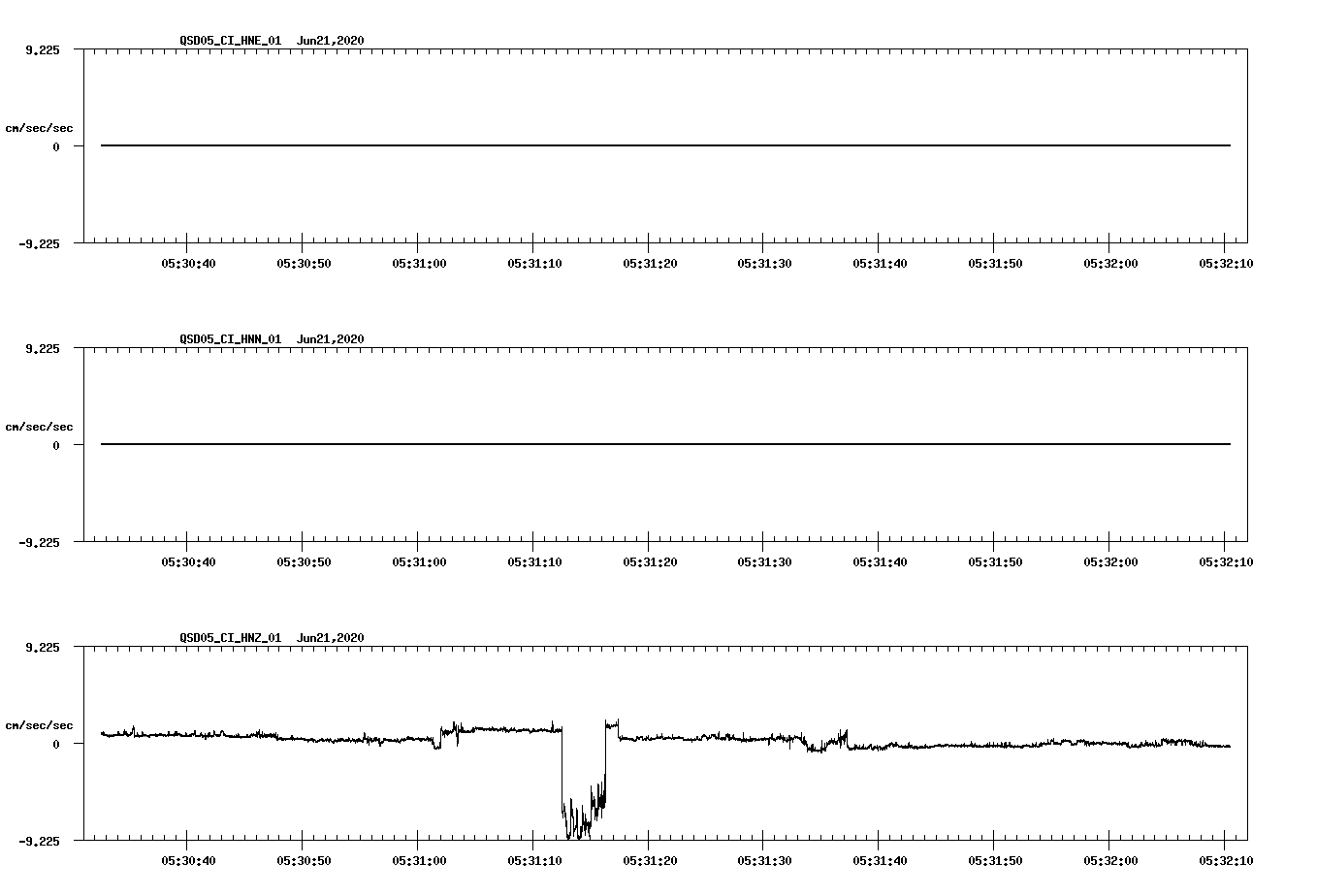Pick the 05:30:40 time label under HNZ plot

pyautogui.click(x=188, y=861)
